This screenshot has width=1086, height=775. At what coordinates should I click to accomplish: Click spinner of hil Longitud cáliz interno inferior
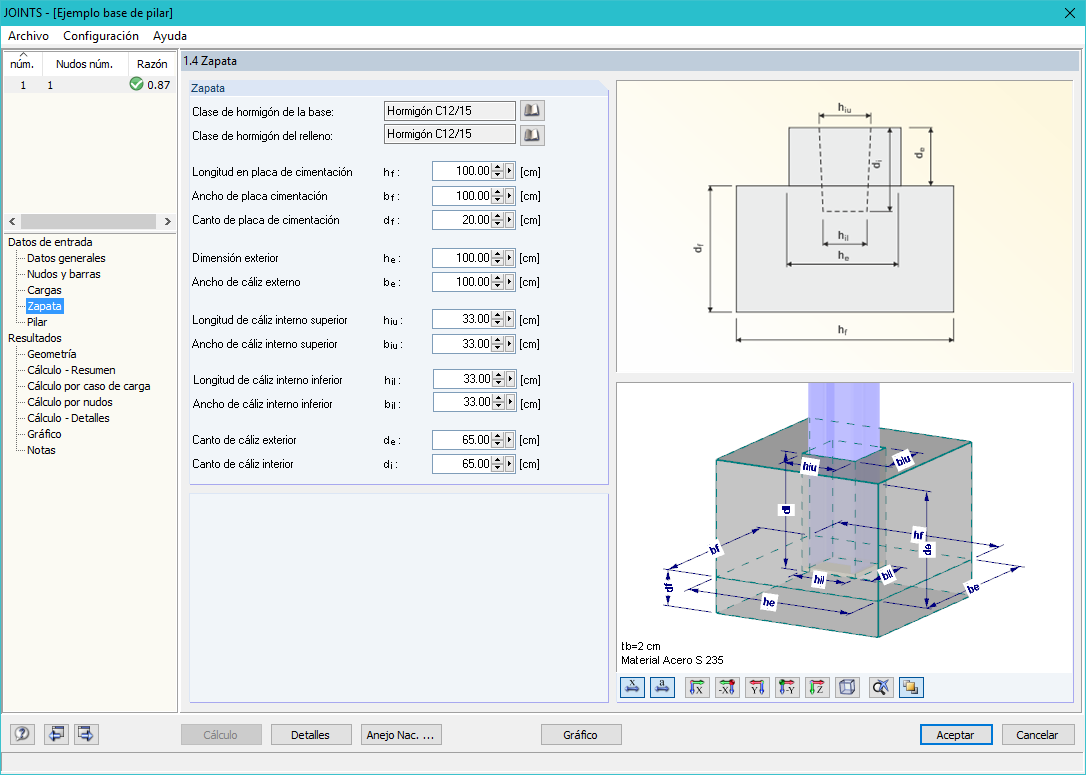[x=499, y=380]
